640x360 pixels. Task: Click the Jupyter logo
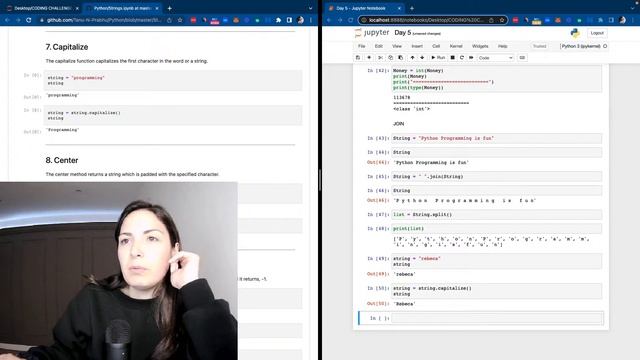point(372,33)
